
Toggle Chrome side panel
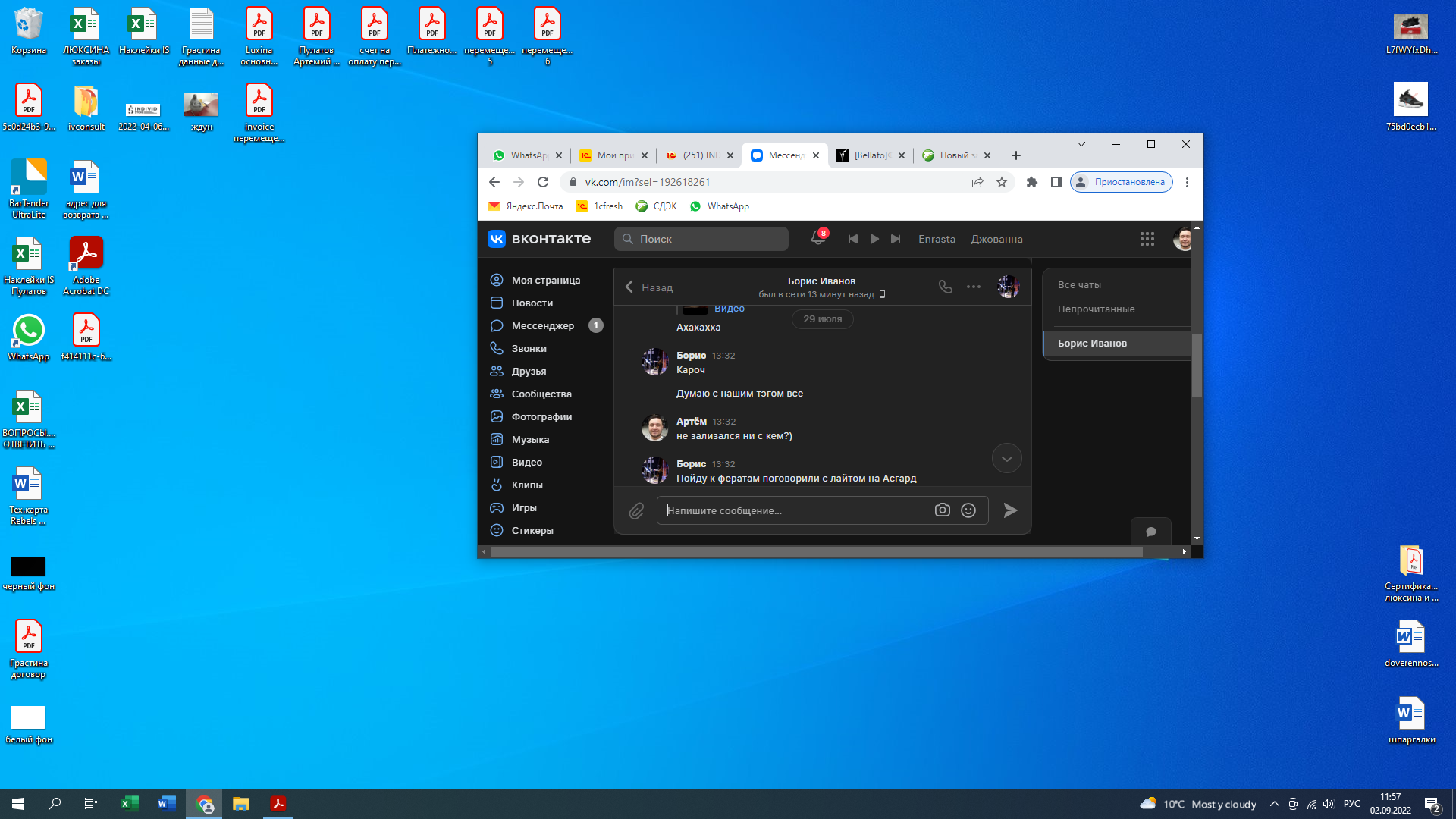(1056, 182)
